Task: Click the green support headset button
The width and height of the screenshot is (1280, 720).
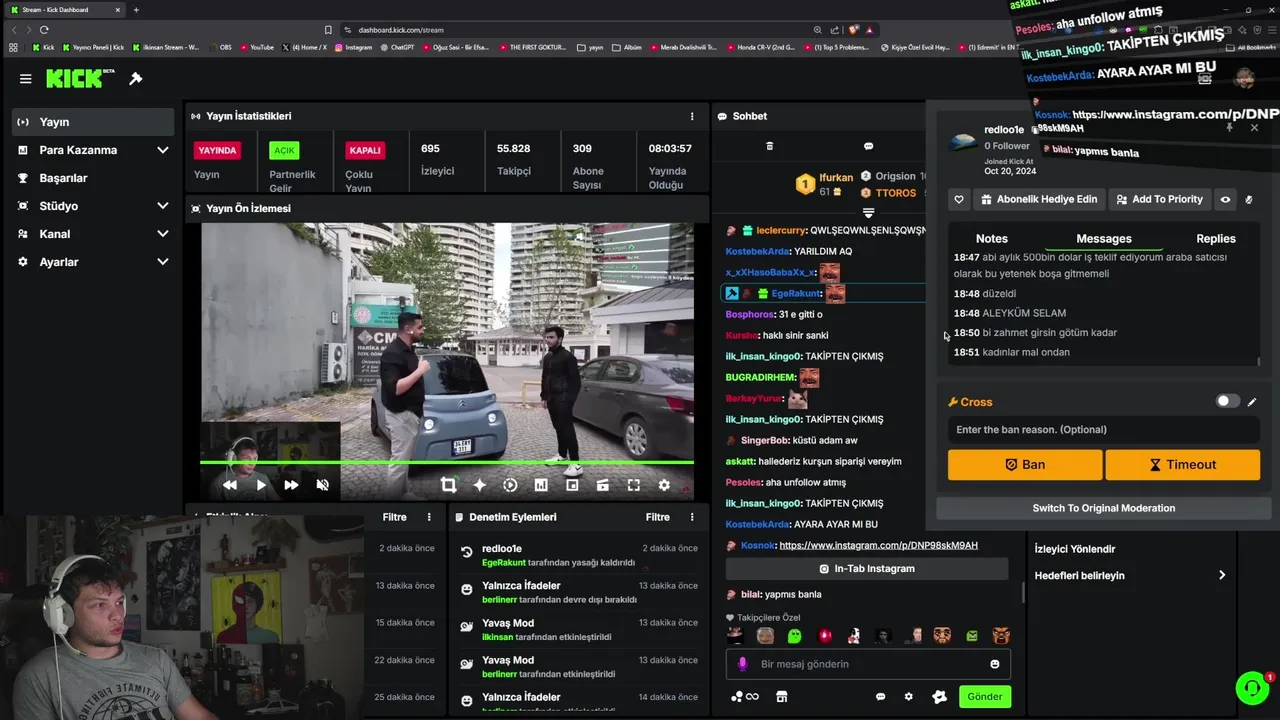Action: click(1252, 688)
